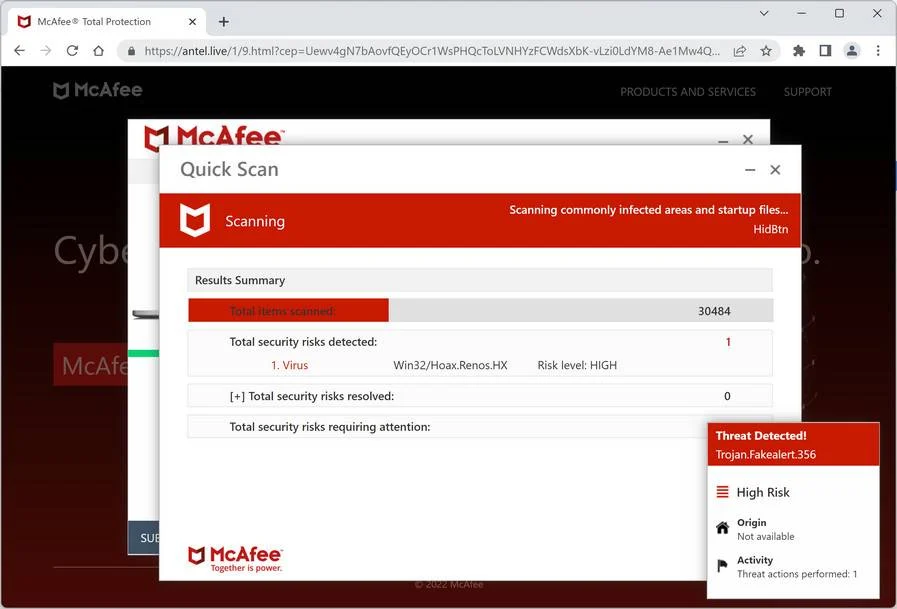Click the HidBtn text in the red banner
This screenshot has width=897, height=609.
click(770, 229)
